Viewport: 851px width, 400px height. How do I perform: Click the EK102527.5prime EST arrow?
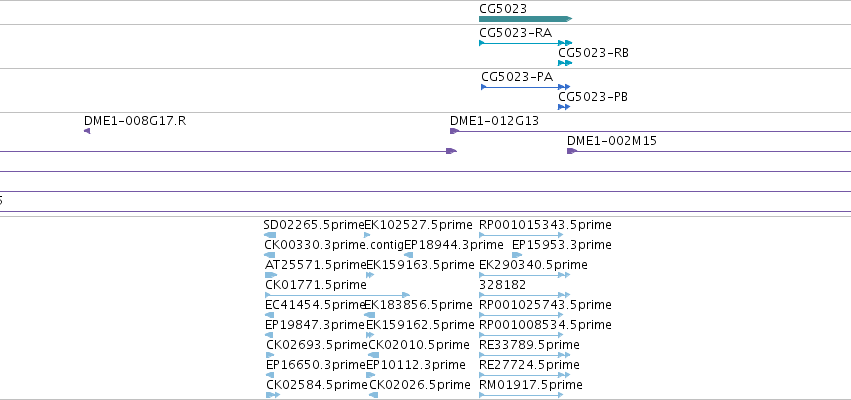point(367,235)
